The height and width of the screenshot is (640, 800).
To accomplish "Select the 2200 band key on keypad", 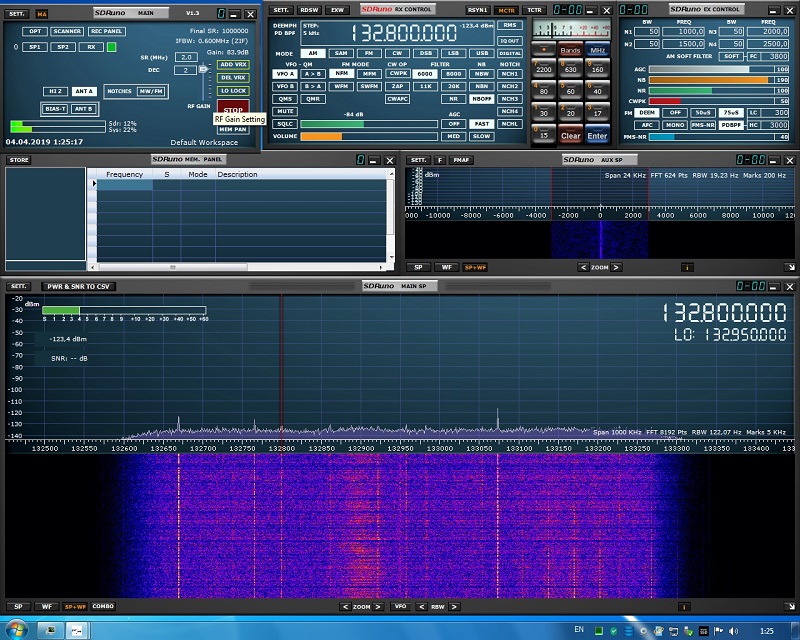I will (543, 68).
